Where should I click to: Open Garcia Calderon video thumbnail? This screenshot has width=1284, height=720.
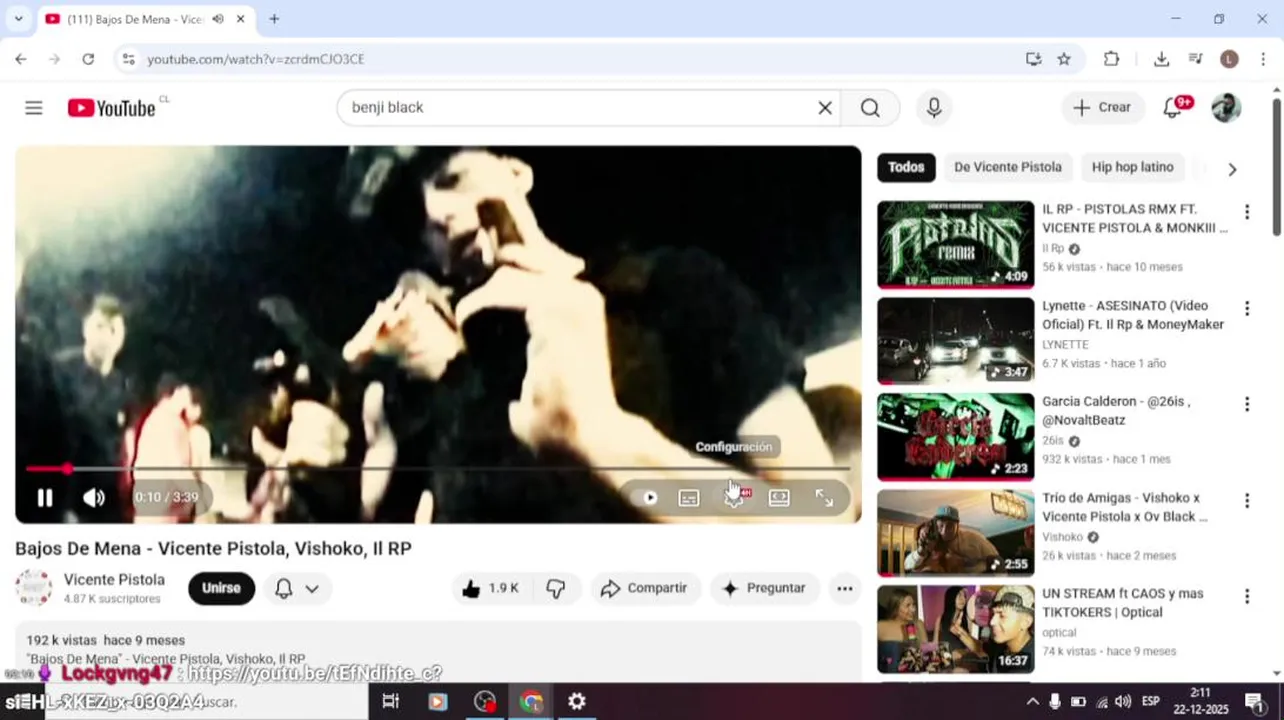tap(956, 437)
